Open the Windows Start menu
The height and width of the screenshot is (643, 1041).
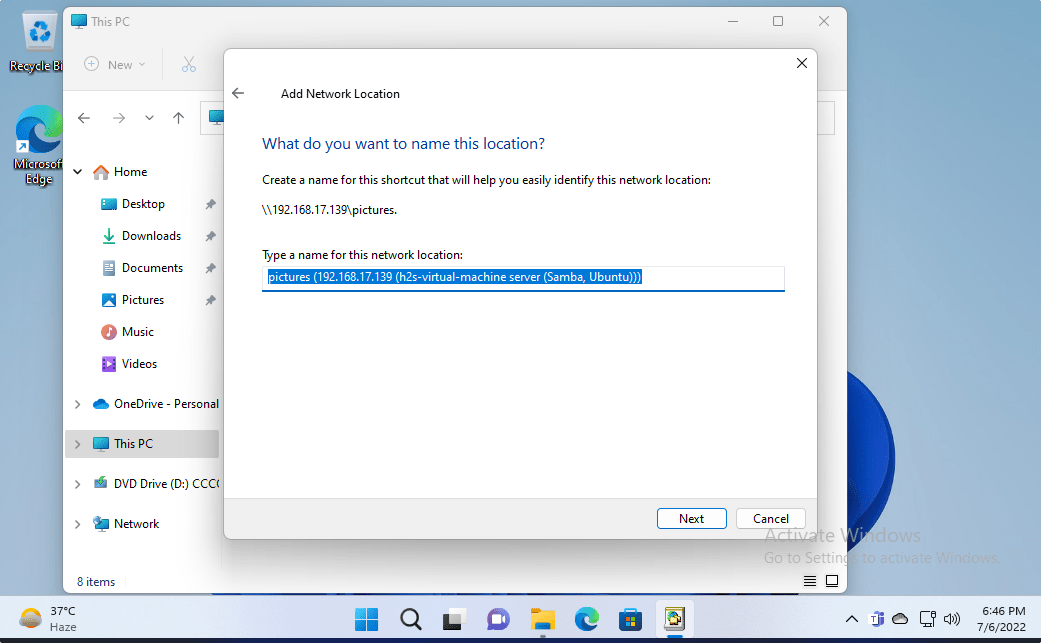366,619
